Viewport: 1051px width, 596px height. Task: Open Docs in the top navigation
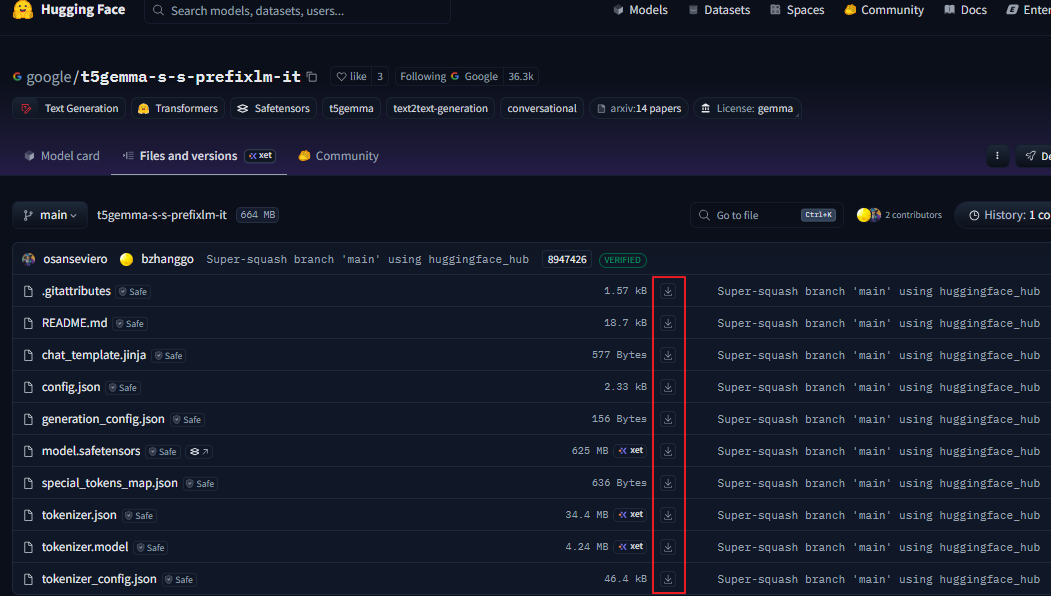(966, 10)
